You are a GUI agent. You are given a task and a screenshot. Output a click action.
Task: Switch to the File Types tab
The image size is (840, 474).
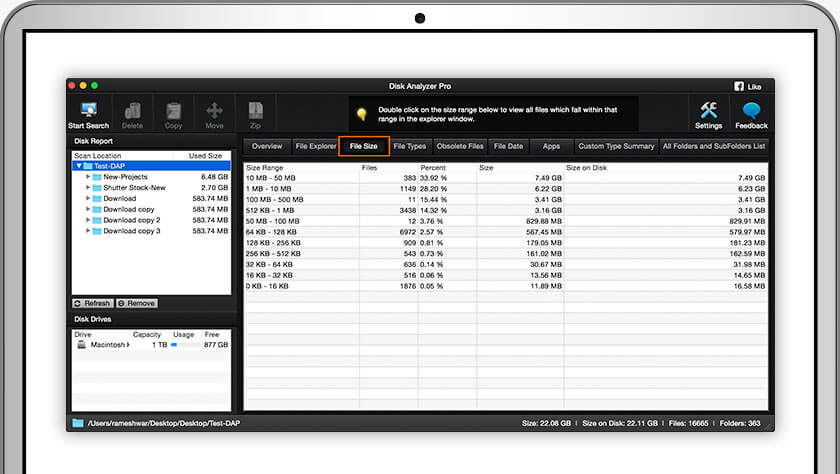click(410, 146)
